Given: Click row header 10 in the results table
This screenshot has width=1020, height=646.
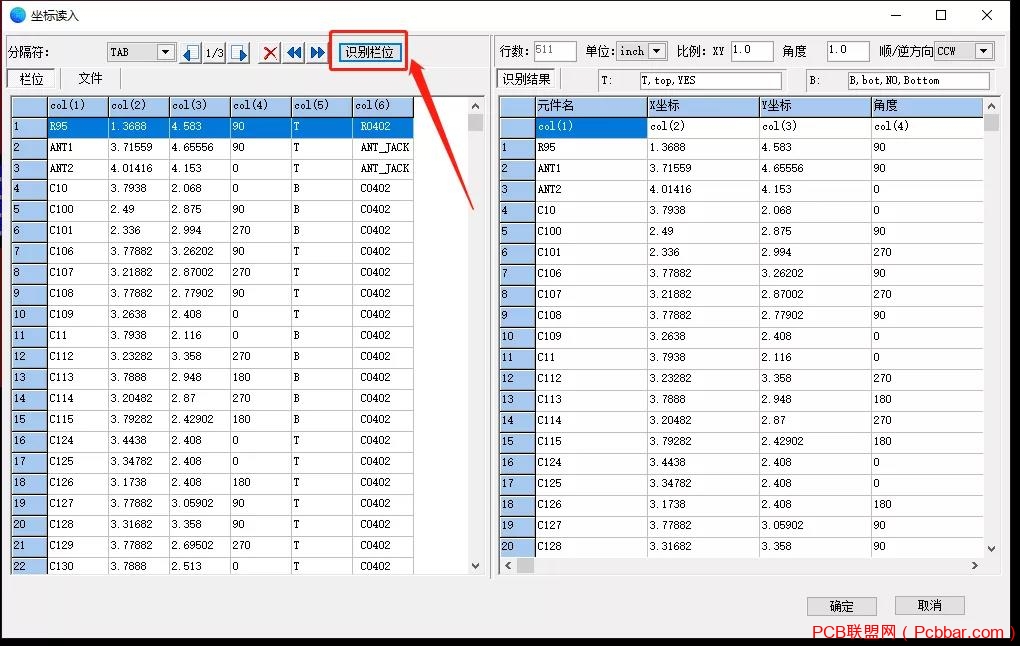Looking at the screenshot, I should 517,336.
